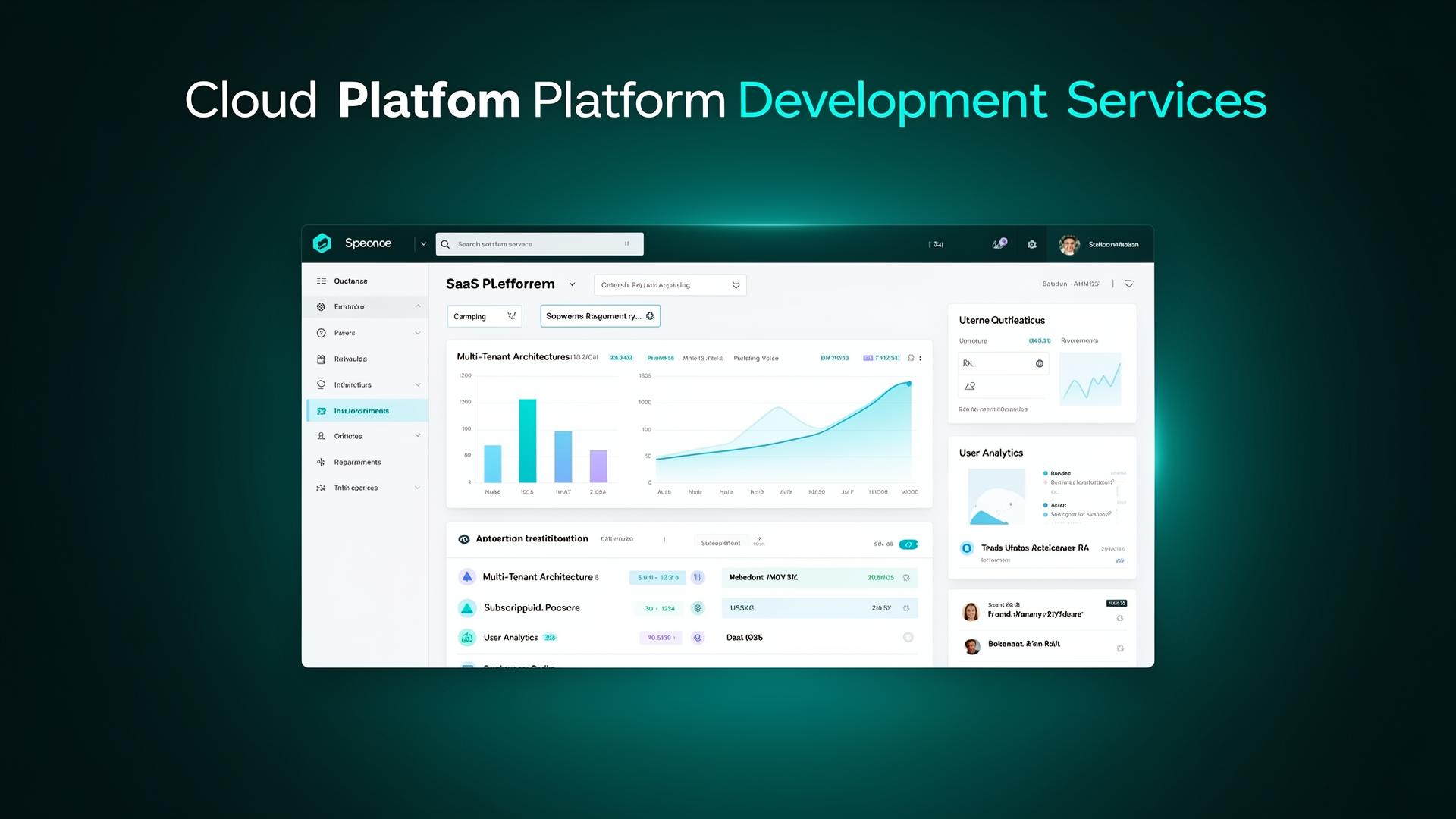Viewport: 1456px width, 819px height.
Task: Expand the Oritictes sidebar chevron
Action: 418,436
